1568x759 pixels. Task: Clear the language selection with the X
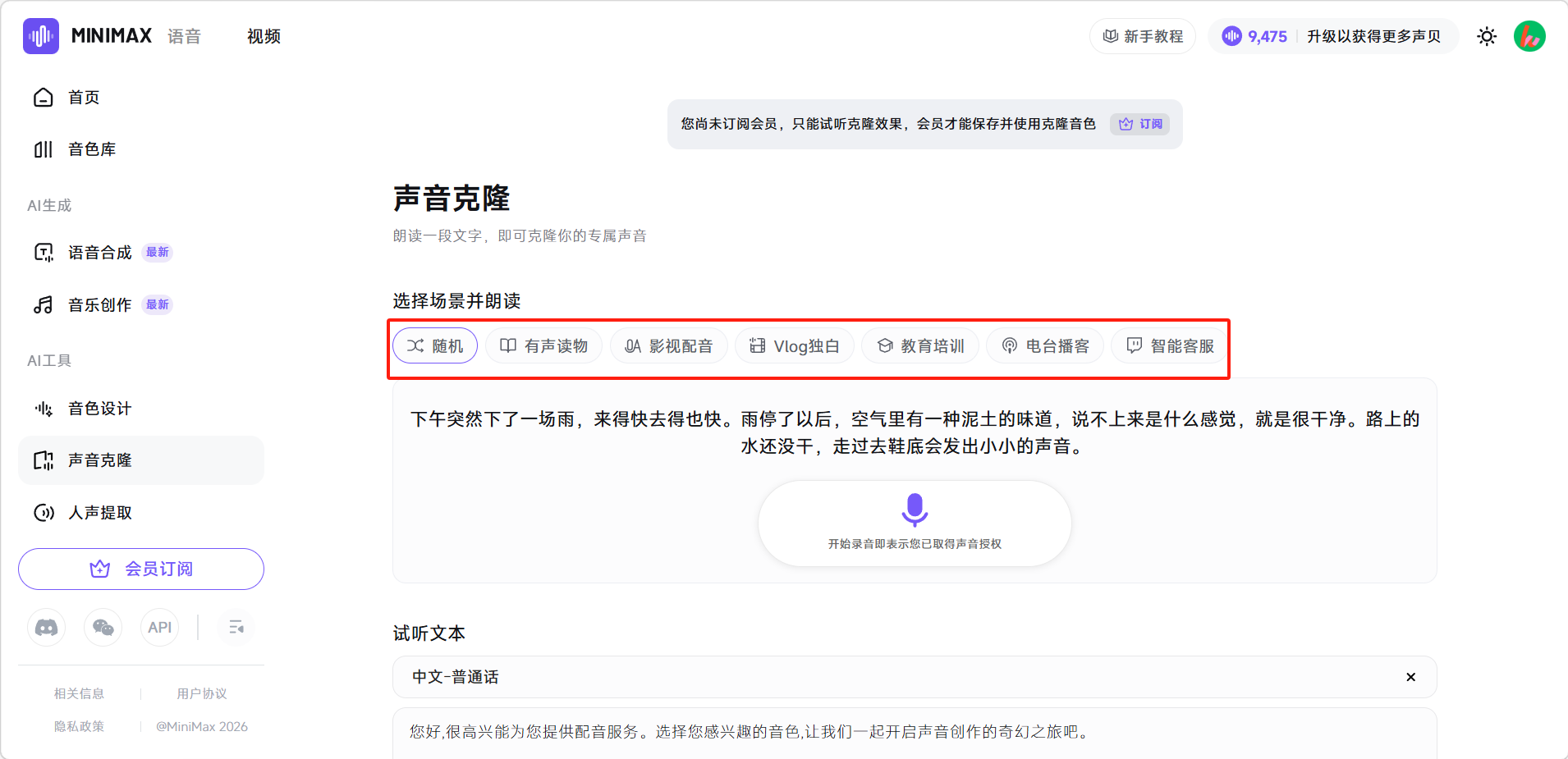click(1410, 677)
